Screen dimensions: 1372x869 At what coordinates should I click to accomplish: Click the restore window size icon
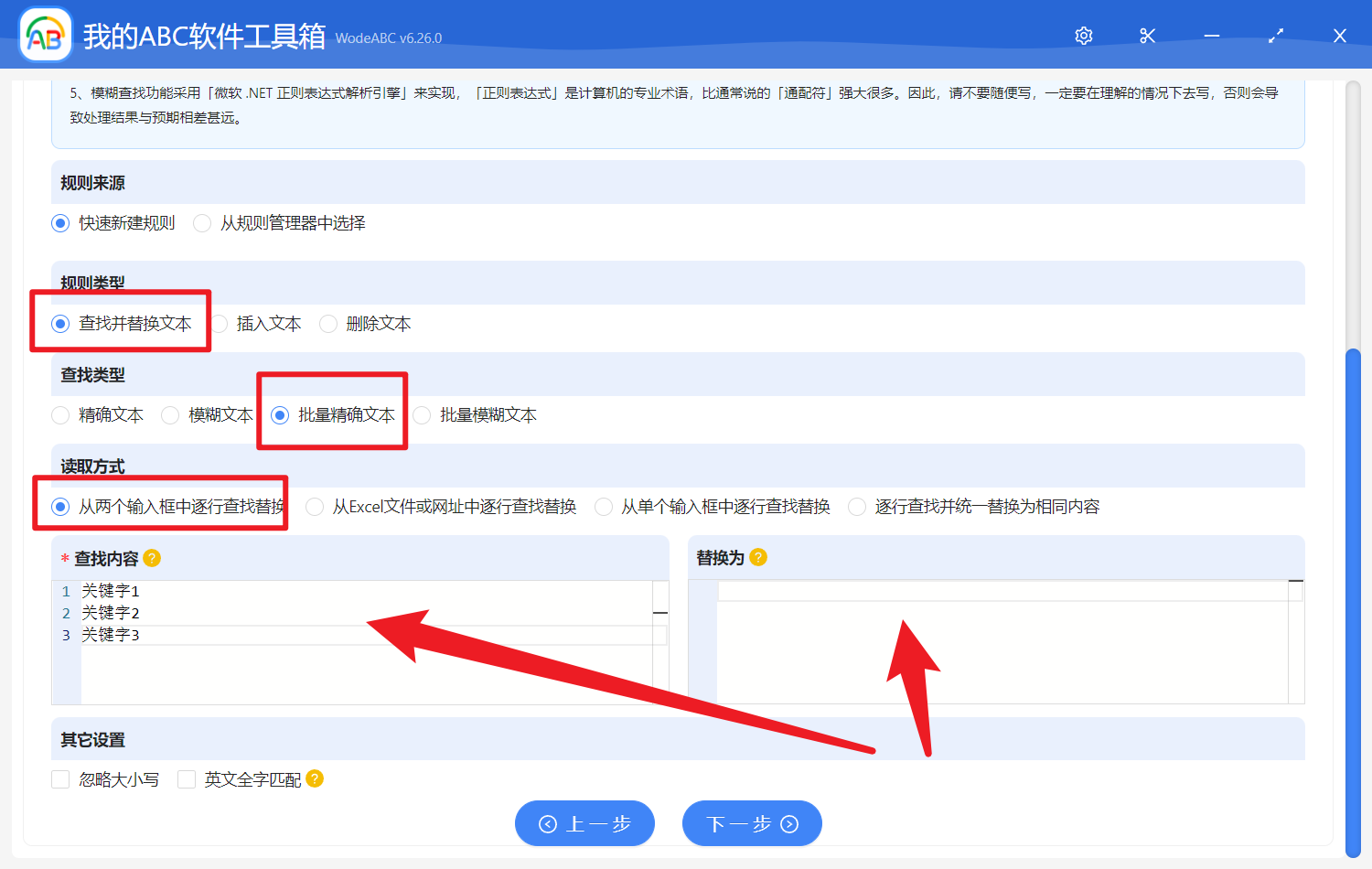pos(1275,35)
